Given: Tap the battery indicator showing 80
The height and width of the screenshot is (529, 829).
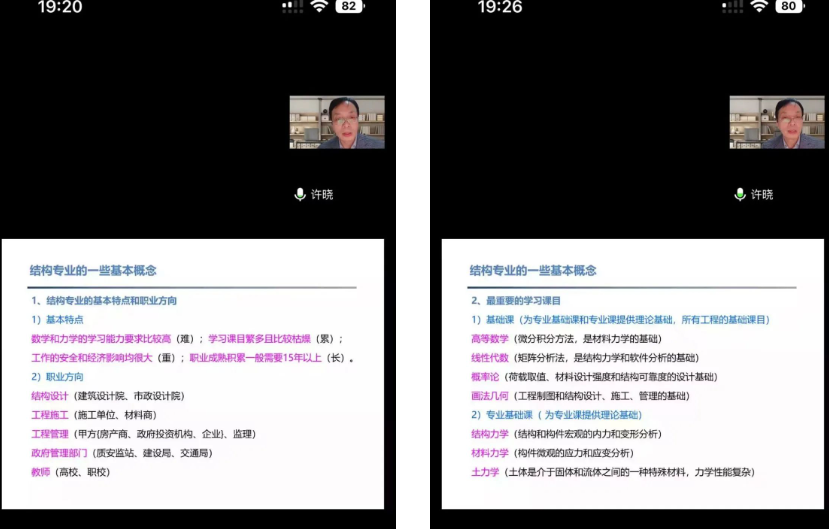Looking at the screenshot, I should [x=789, y=6].
